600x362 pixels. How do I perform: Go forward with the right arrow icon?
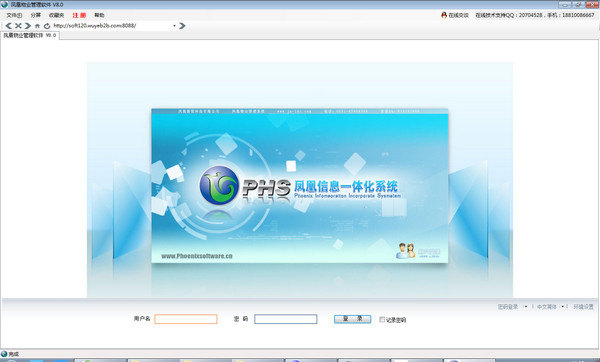pyautogui.click(x=28, y=26)
